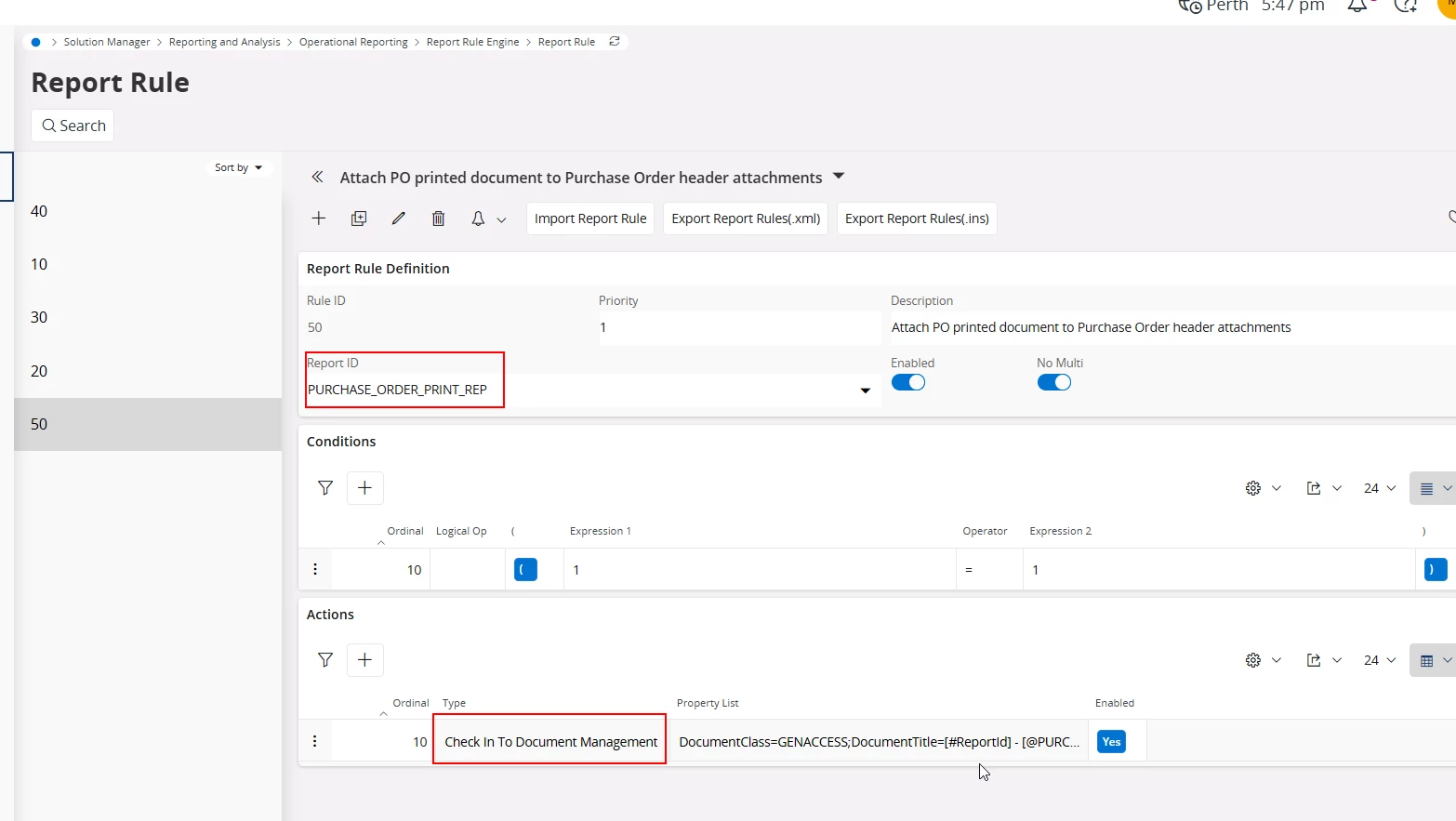Go to home via the blue breadcrumb dot
Image resolution: width=1456 pixels, height=821 pixels.
tap(36, 42)
